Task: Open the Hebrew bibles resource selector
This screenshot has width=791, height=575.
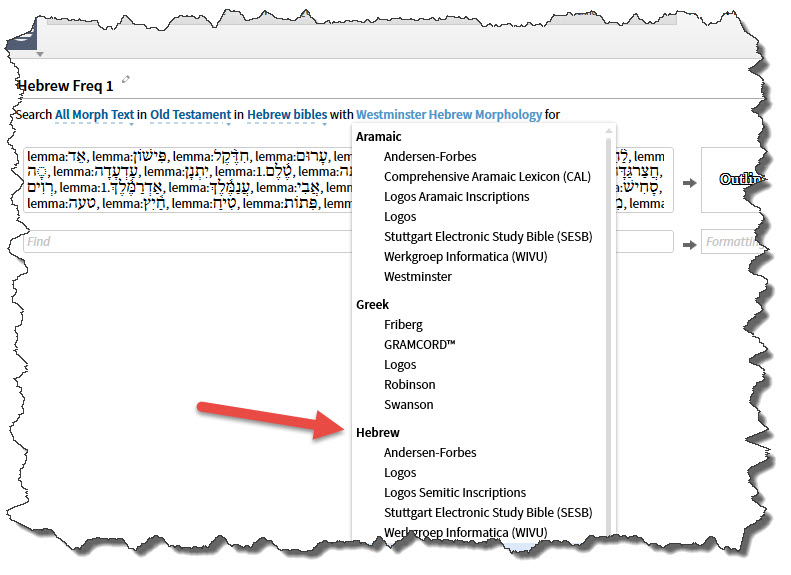Action: point(287,115)
